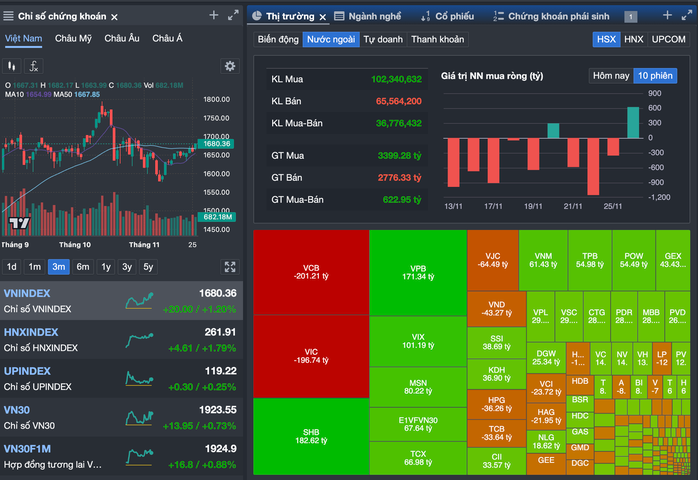Click the TradingView logo on the chart
The image size is (698, 480).
(x=17, y=223)
